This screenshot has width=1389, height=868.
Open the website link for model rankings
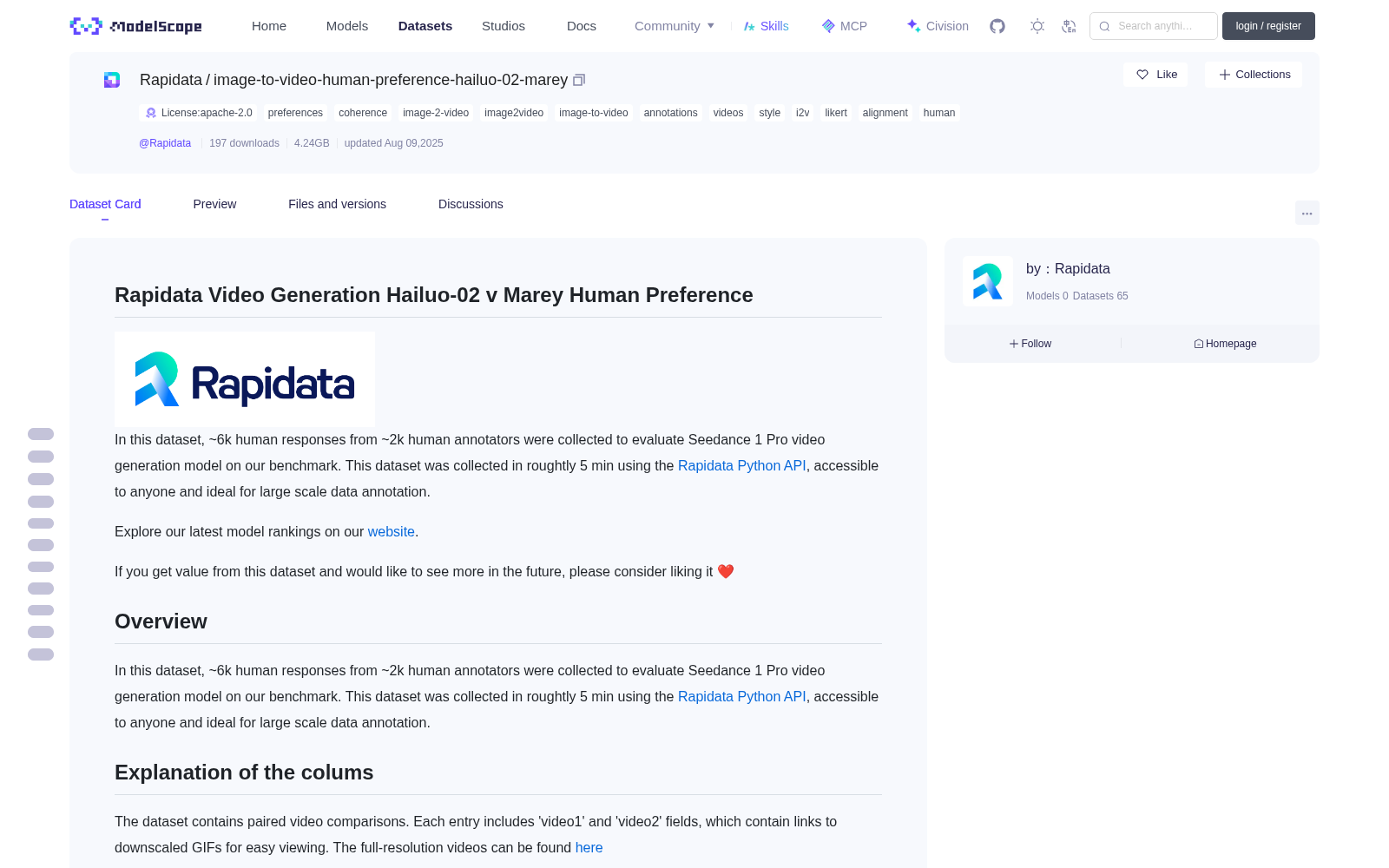click(392, 531)
